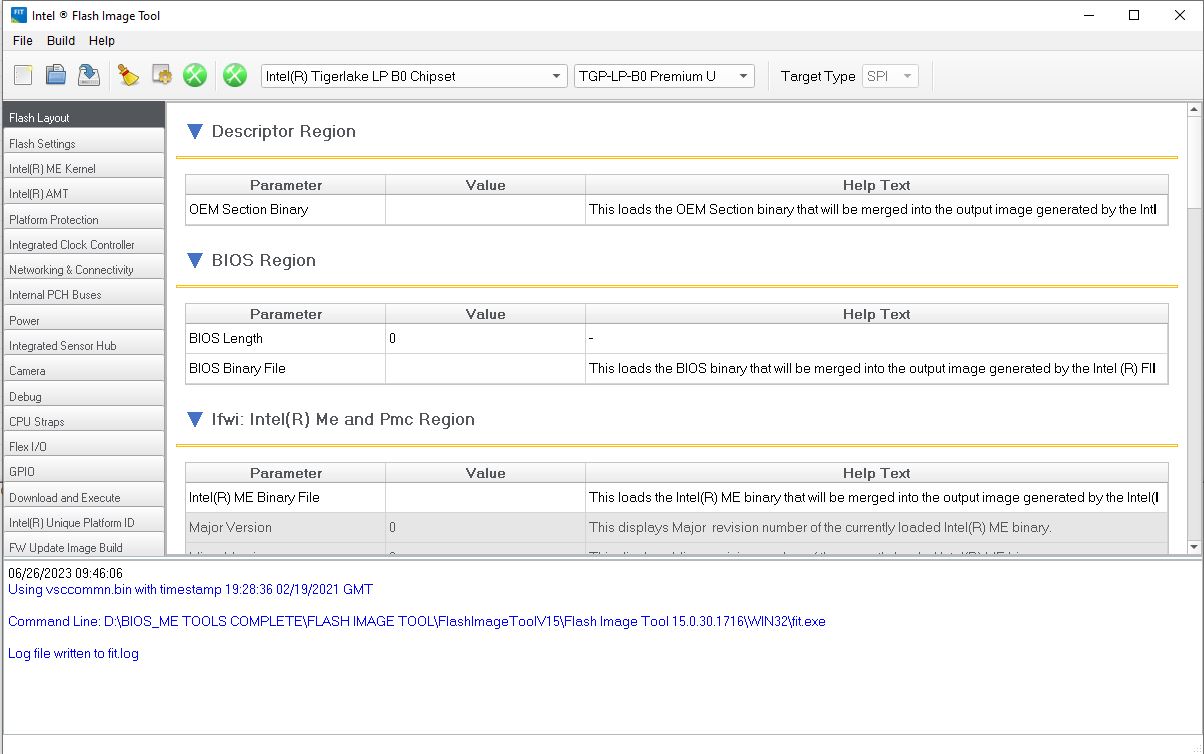
Task: Click the scroll down arrow of main panel
Action: [x=1193, y=547]
